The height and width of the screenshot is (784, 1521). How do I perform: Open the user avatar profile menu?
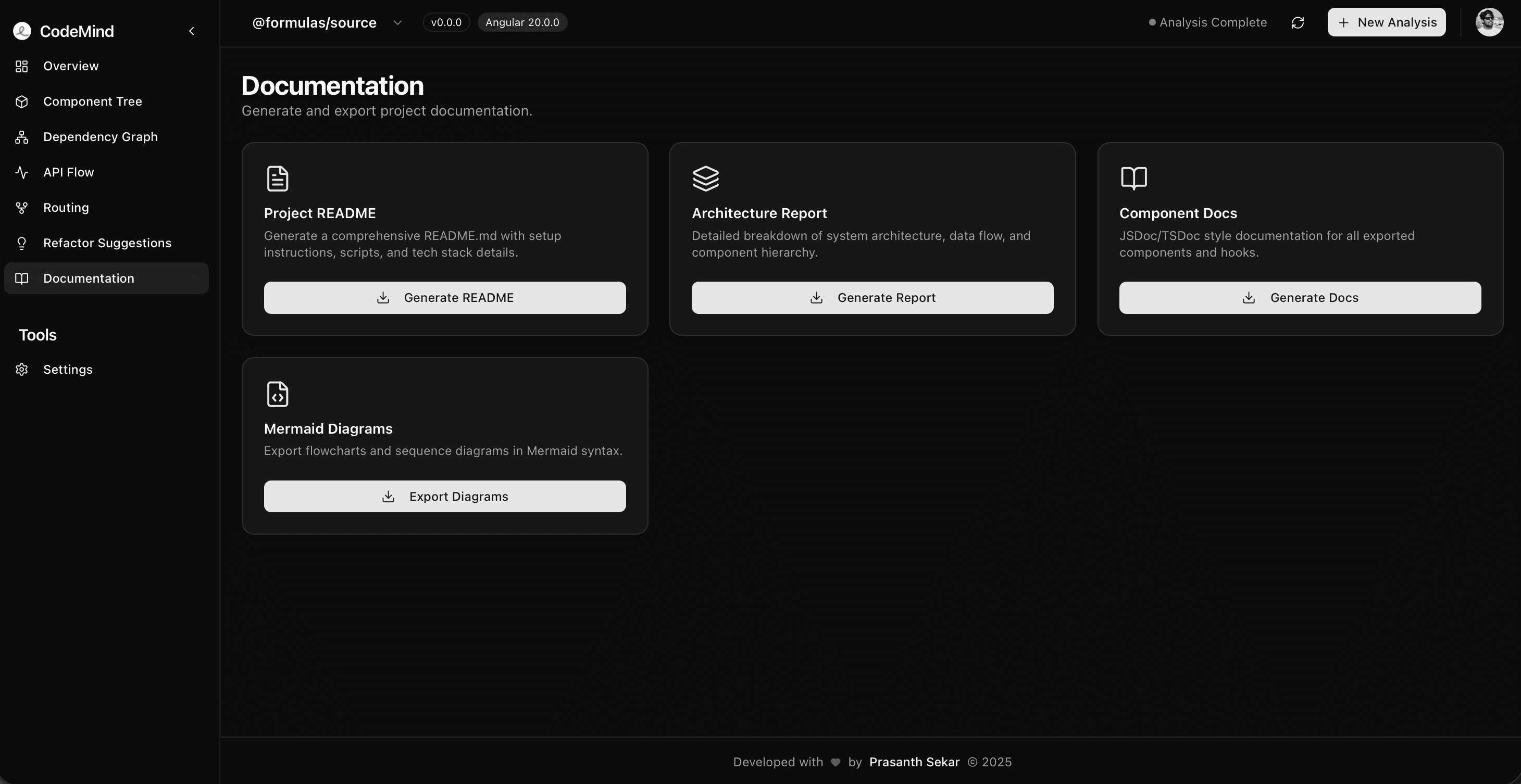[x=1489, y=22]
